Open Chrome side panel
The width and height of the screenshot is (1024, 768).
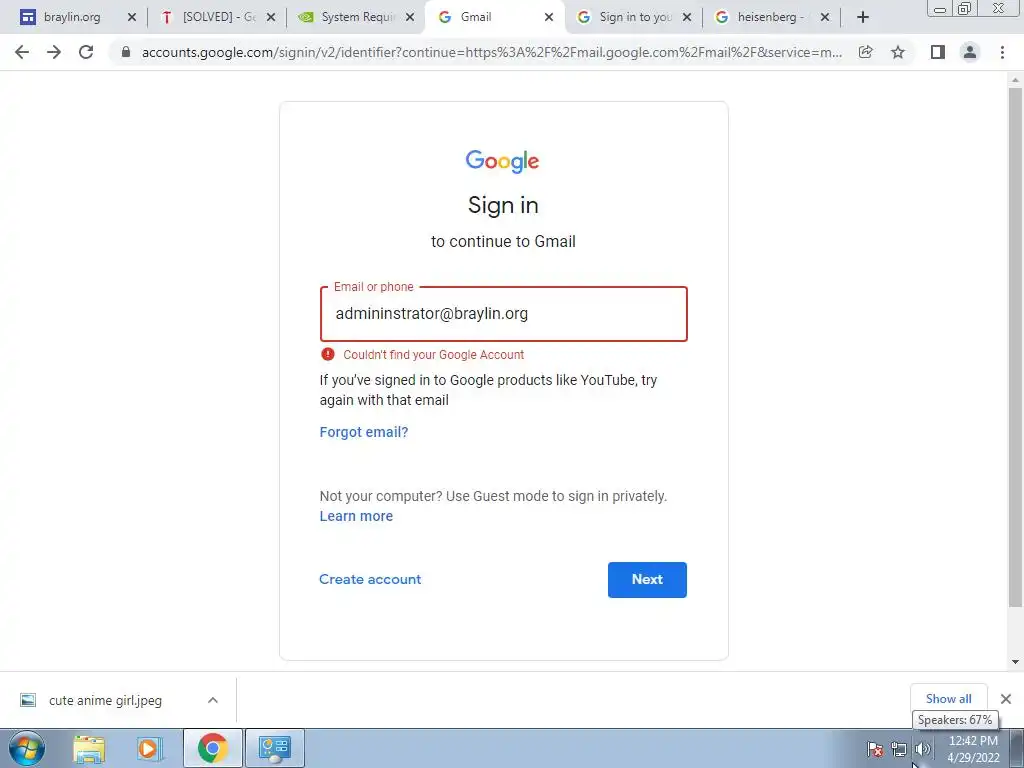[x=938, y=52]
